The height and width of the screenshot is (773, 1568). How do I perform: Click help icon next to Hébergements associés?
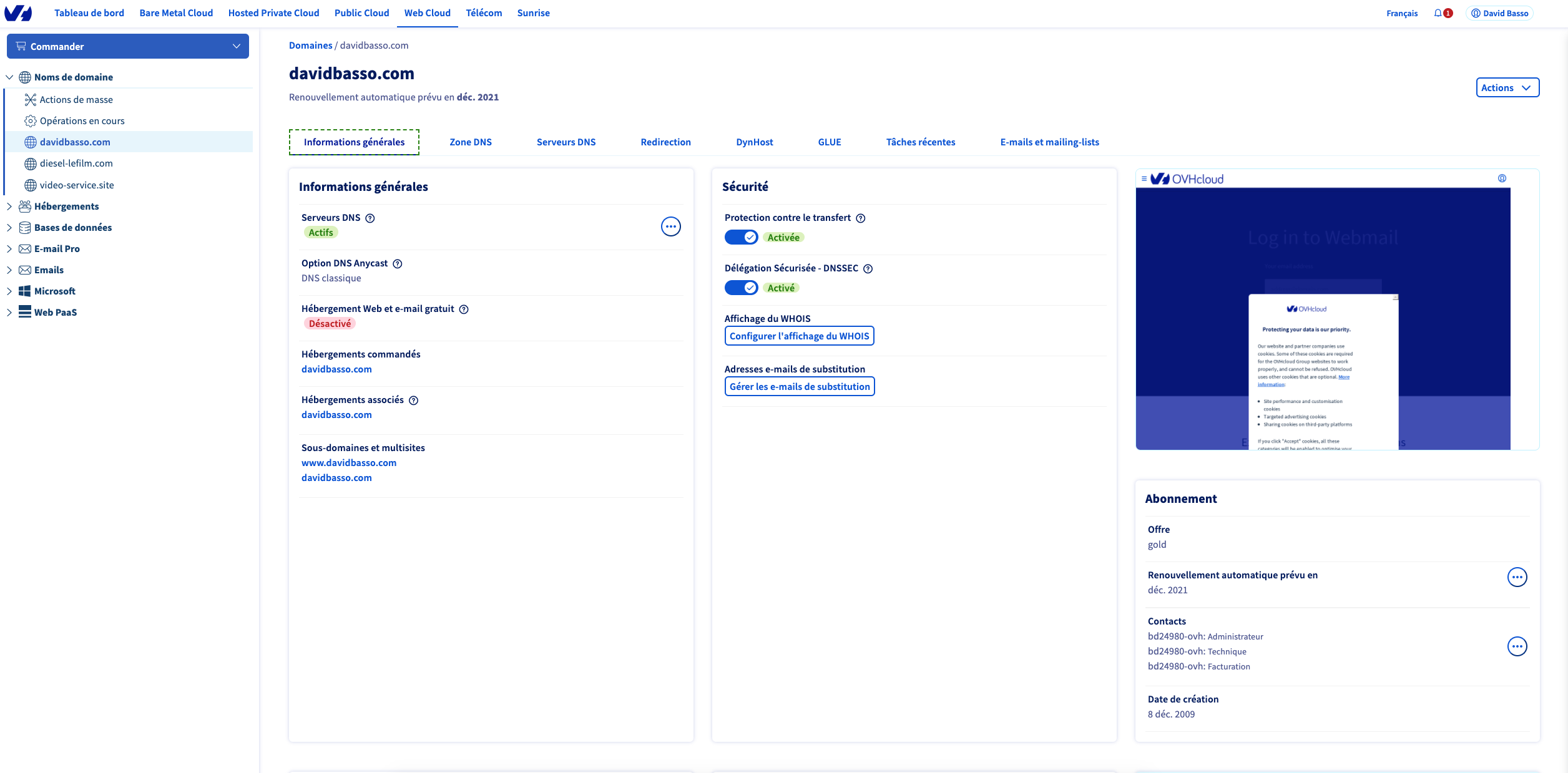(413, 401)
